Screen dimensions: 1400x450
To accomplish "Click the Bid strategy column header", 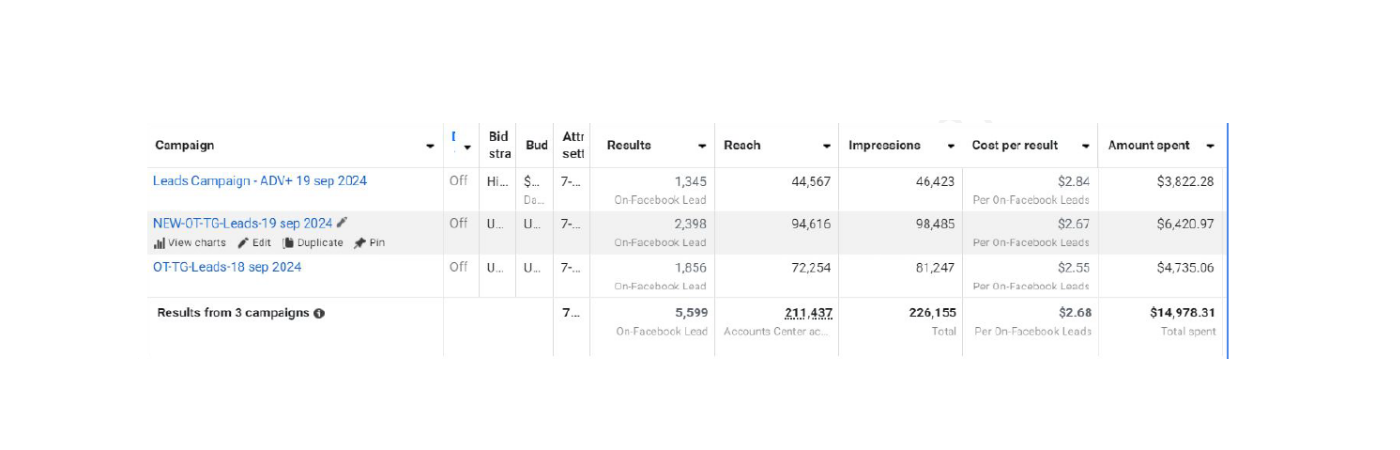I will 499,145.
